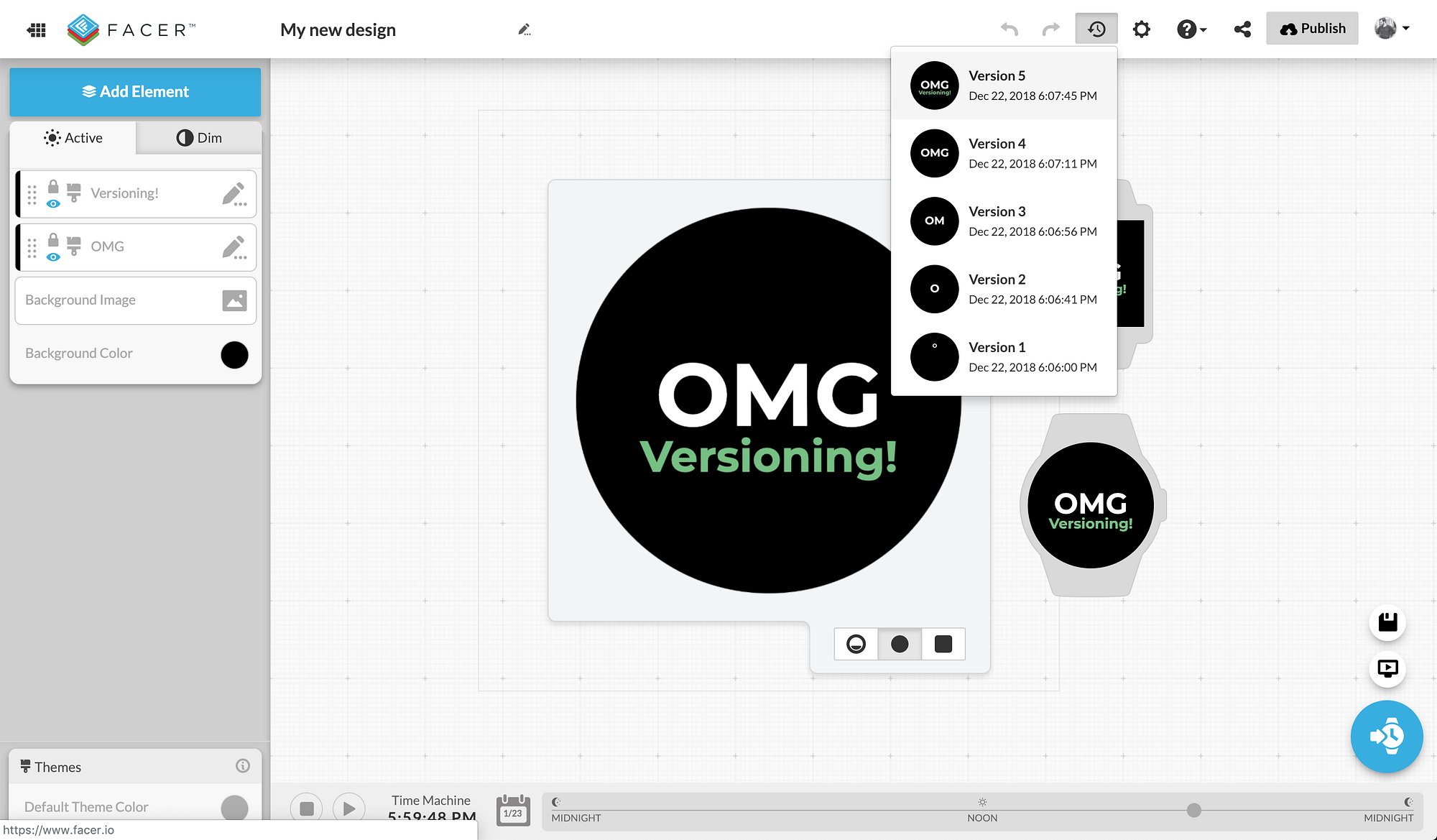This screenshot has width=1437, height=840.
Task: Open the Background Color swatch
Action: click(x=234, y=354)
